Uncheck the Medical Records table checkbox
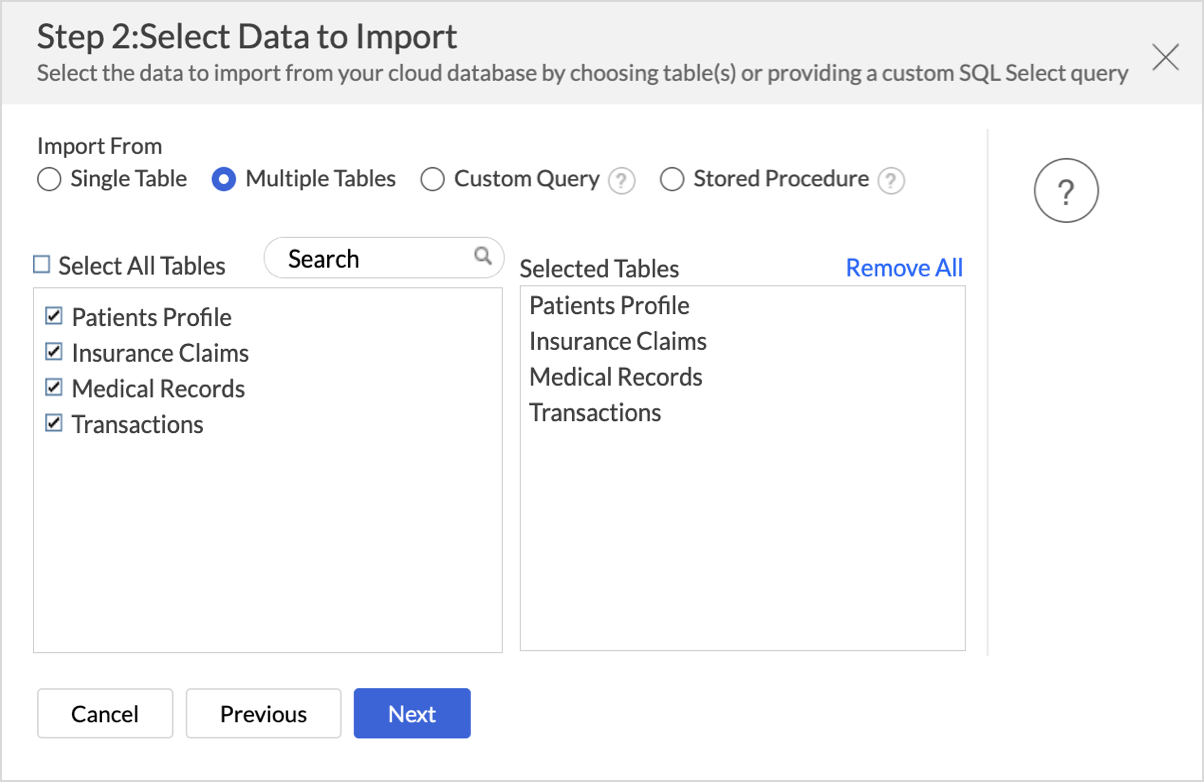Image resolution: width=1204 pixels, height=782 pixels. click(54, 388)
